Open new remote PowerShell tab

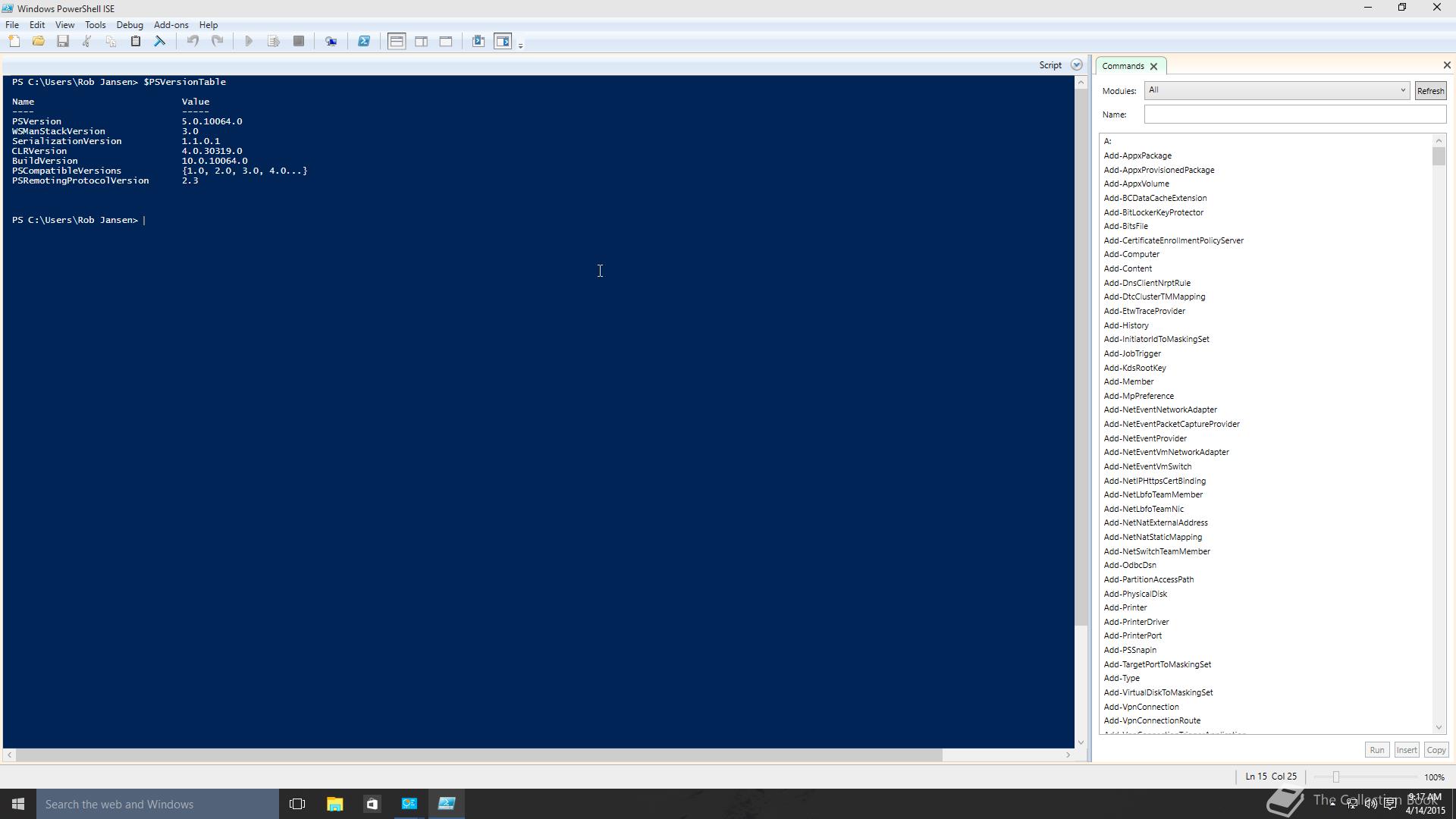point(331,42)
